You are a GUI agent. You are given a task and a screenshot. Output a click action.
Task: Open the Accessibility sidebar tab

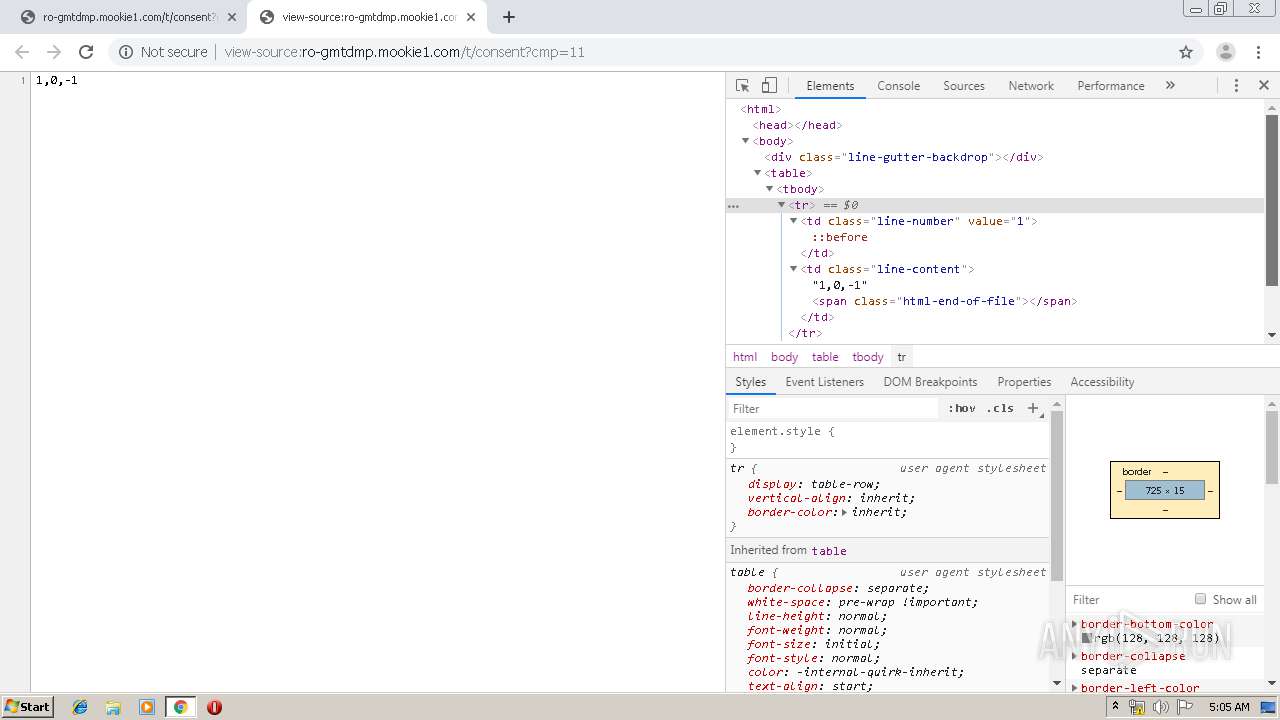pos(1102,382)
